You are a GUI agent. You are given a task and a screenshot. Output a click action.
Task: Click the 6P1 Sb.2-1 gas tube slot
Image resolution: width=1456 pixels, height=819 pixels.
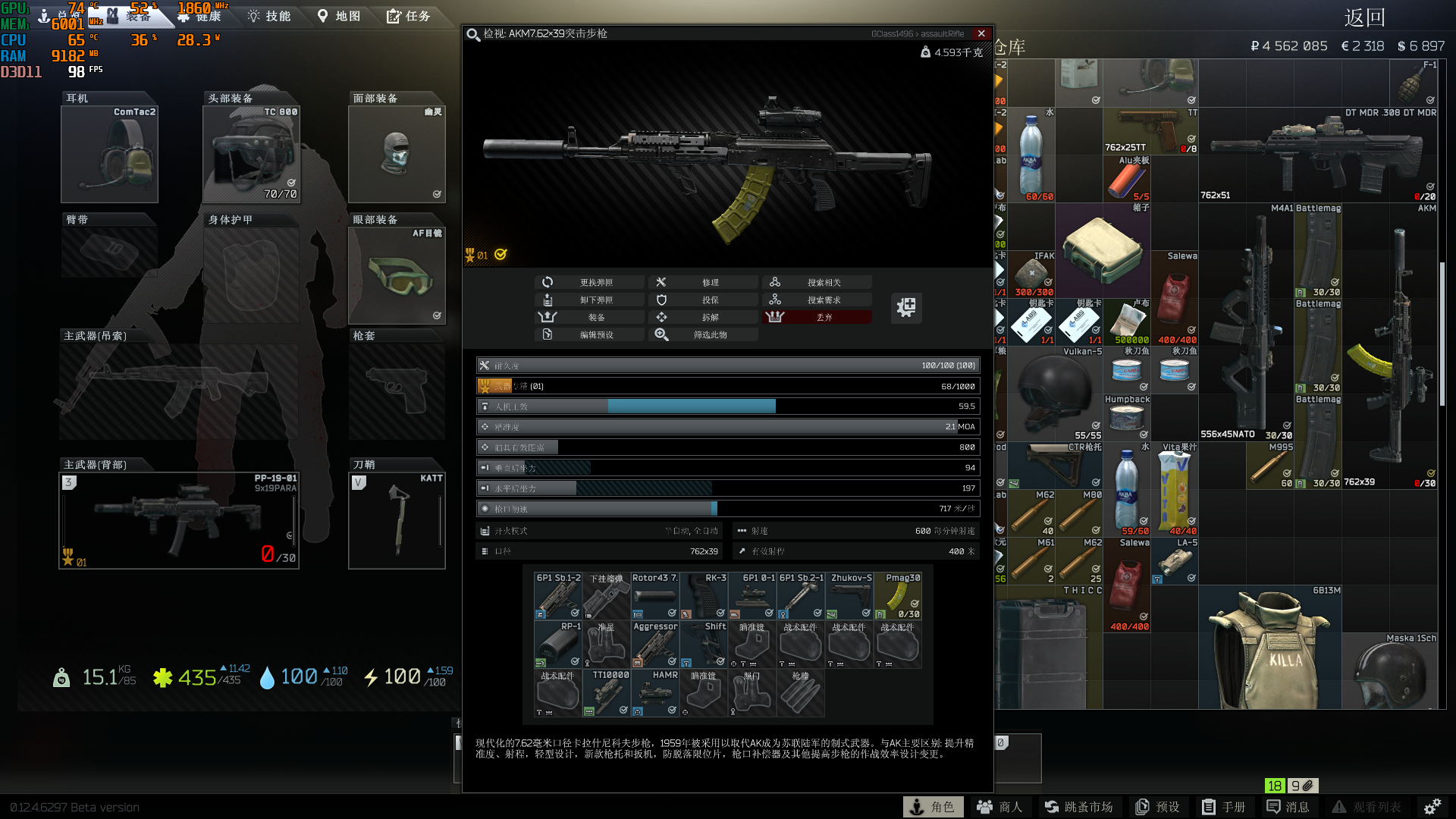tap(801, 596)
